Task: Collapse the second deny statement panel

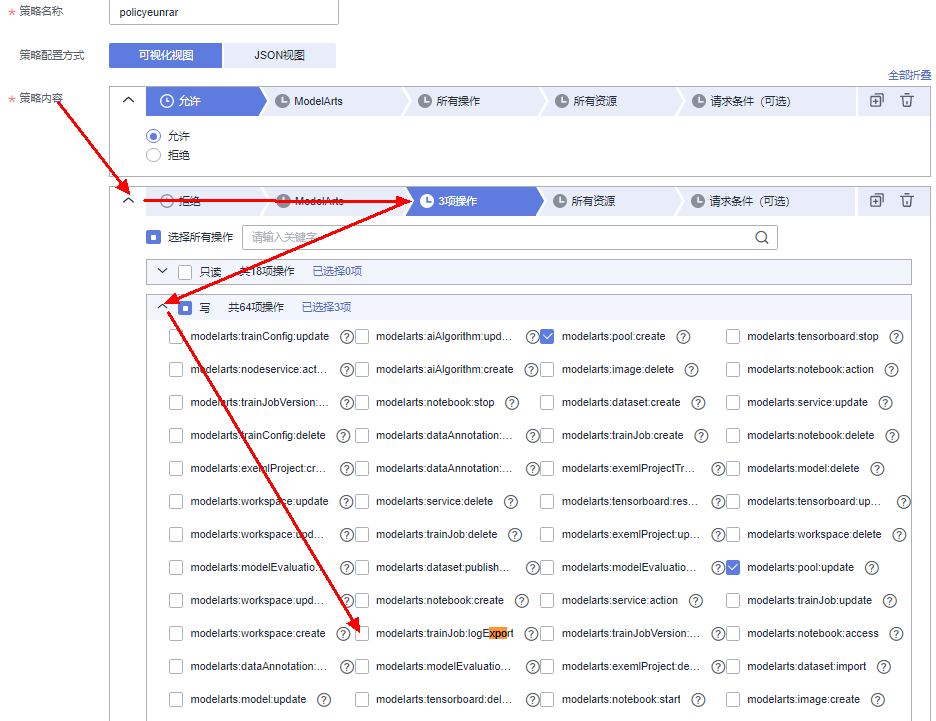Action: click(128, 201)
